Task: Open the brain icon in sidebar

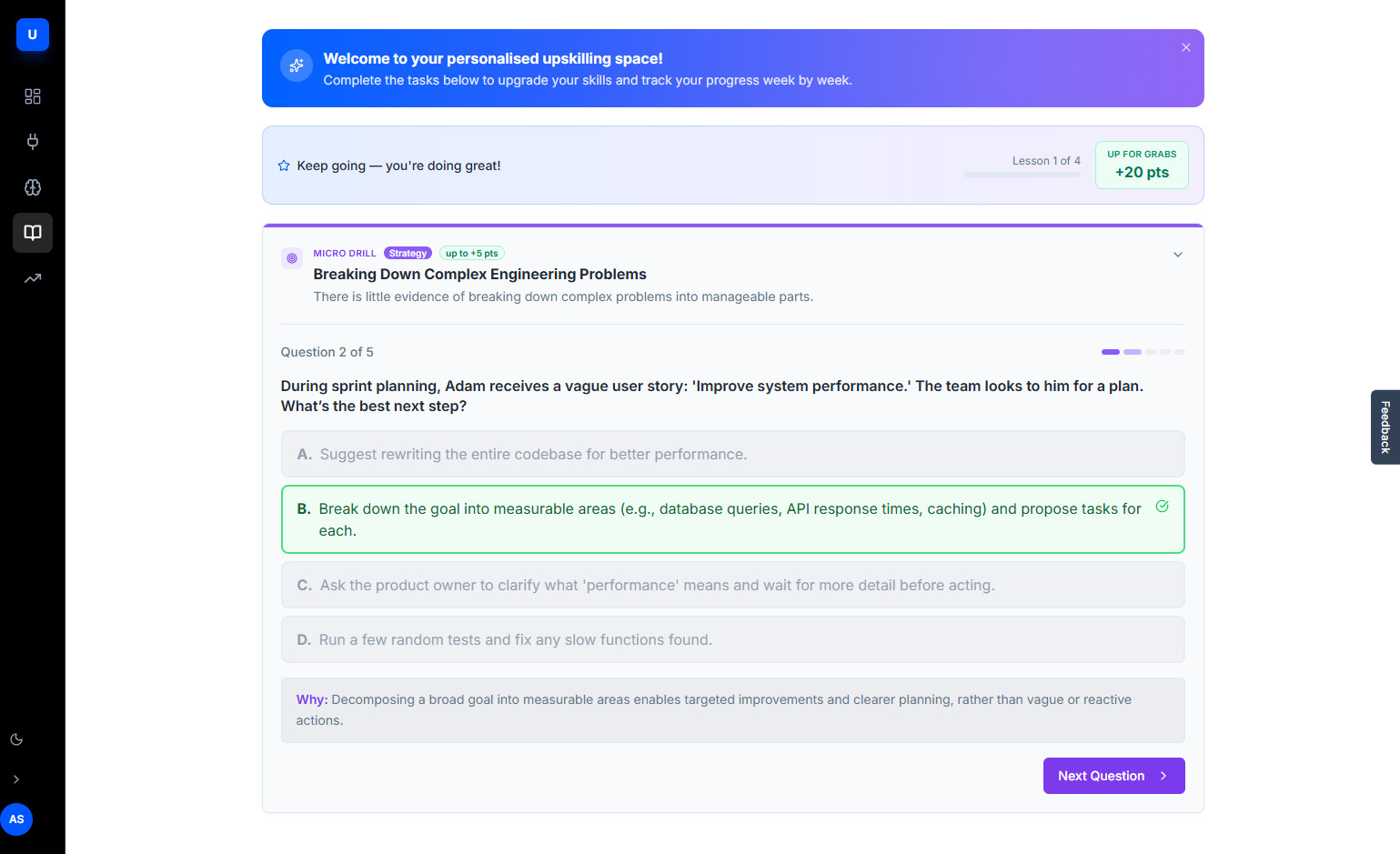Action: click(33, 187)
